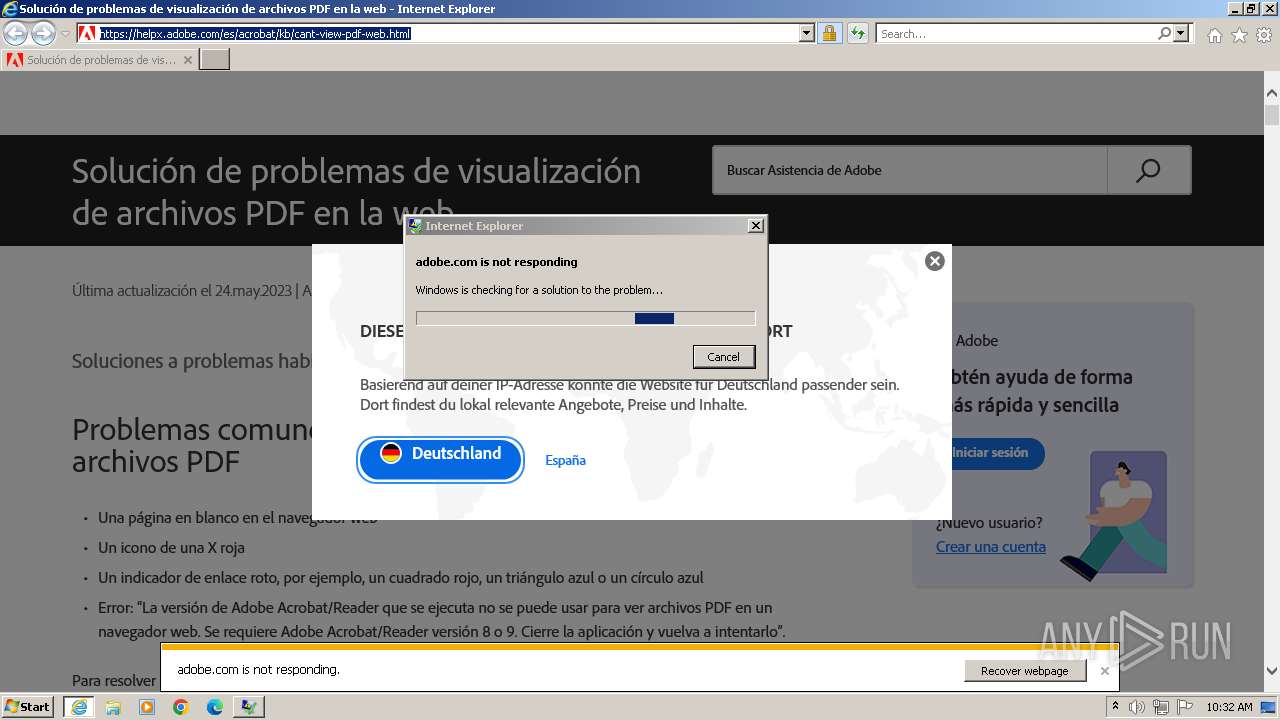Open the search provider dropdown arrow

pos(1182,33)
